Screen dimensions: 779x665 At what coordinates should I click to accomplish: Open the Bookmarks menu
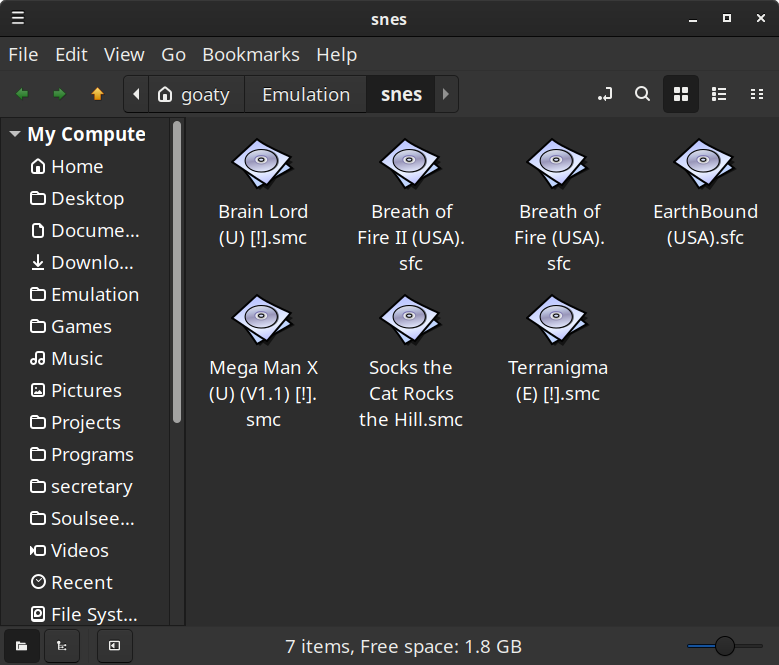pos(251,55)
